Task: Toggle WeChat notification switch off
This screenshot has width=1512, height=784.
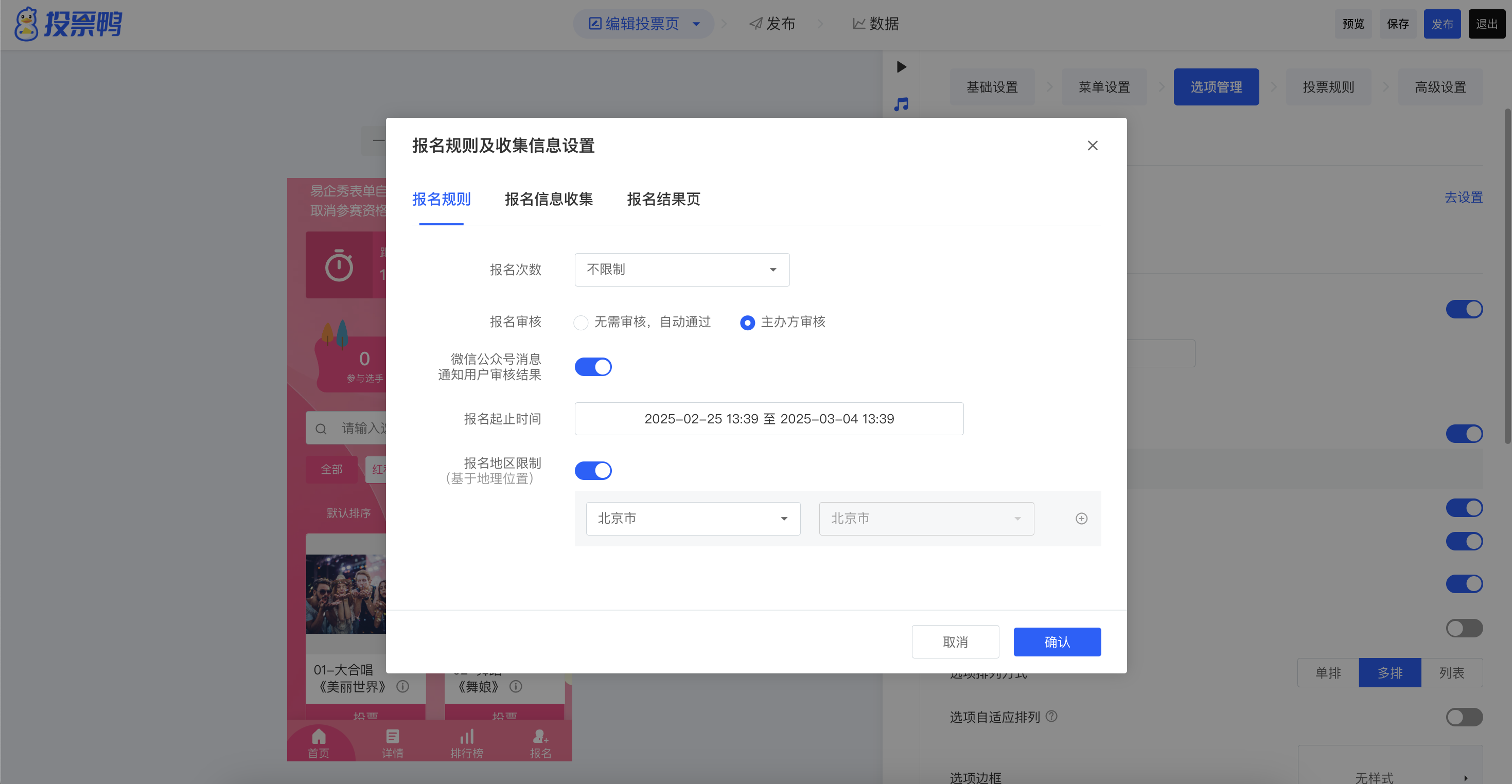Action: point(593,367)
